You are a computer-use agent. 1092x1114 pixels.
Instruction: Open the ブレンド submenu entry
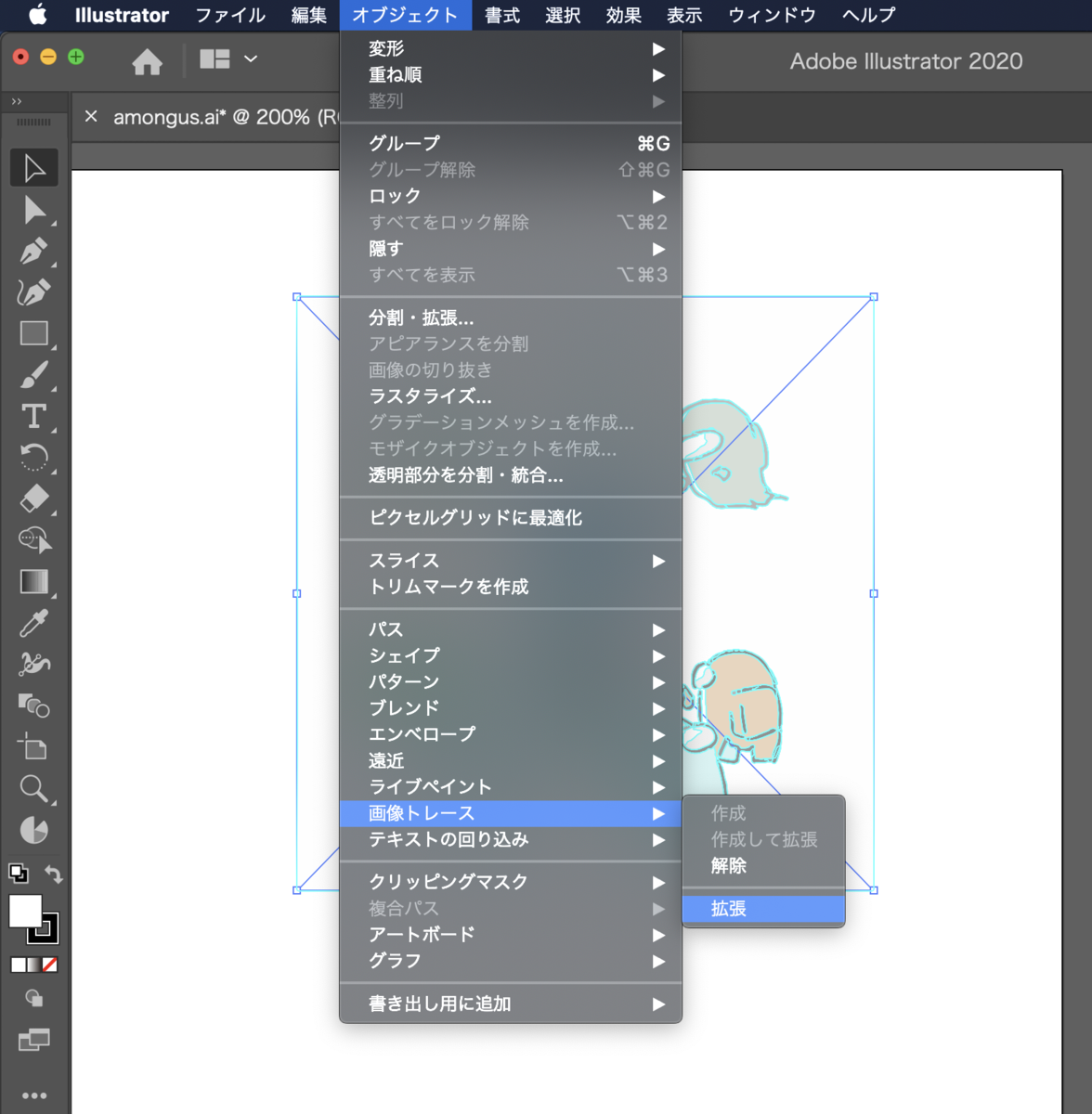pos(511,708)
